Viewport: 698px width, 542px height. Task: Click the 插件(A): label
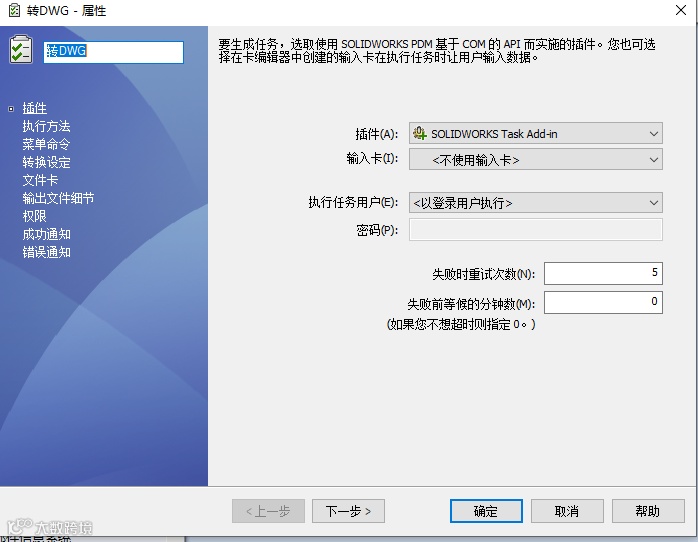click(x=377, y=134)
